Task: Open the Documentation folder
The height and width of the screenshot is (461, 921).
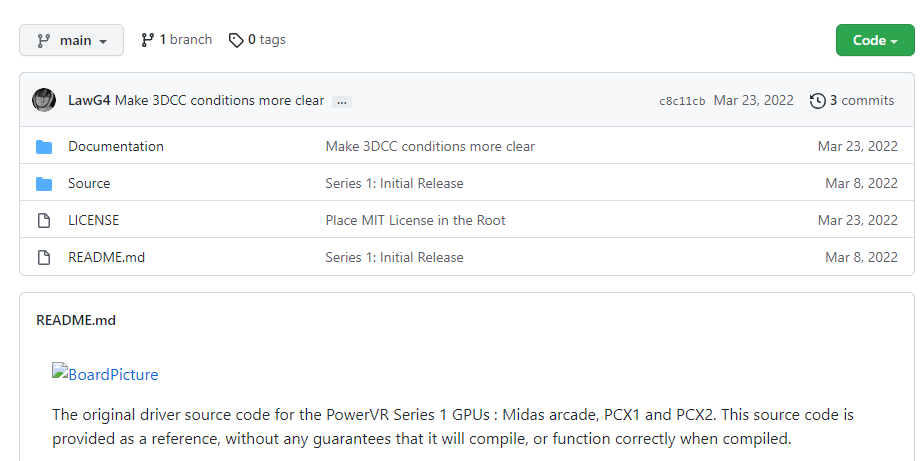Action: [116, 147]
